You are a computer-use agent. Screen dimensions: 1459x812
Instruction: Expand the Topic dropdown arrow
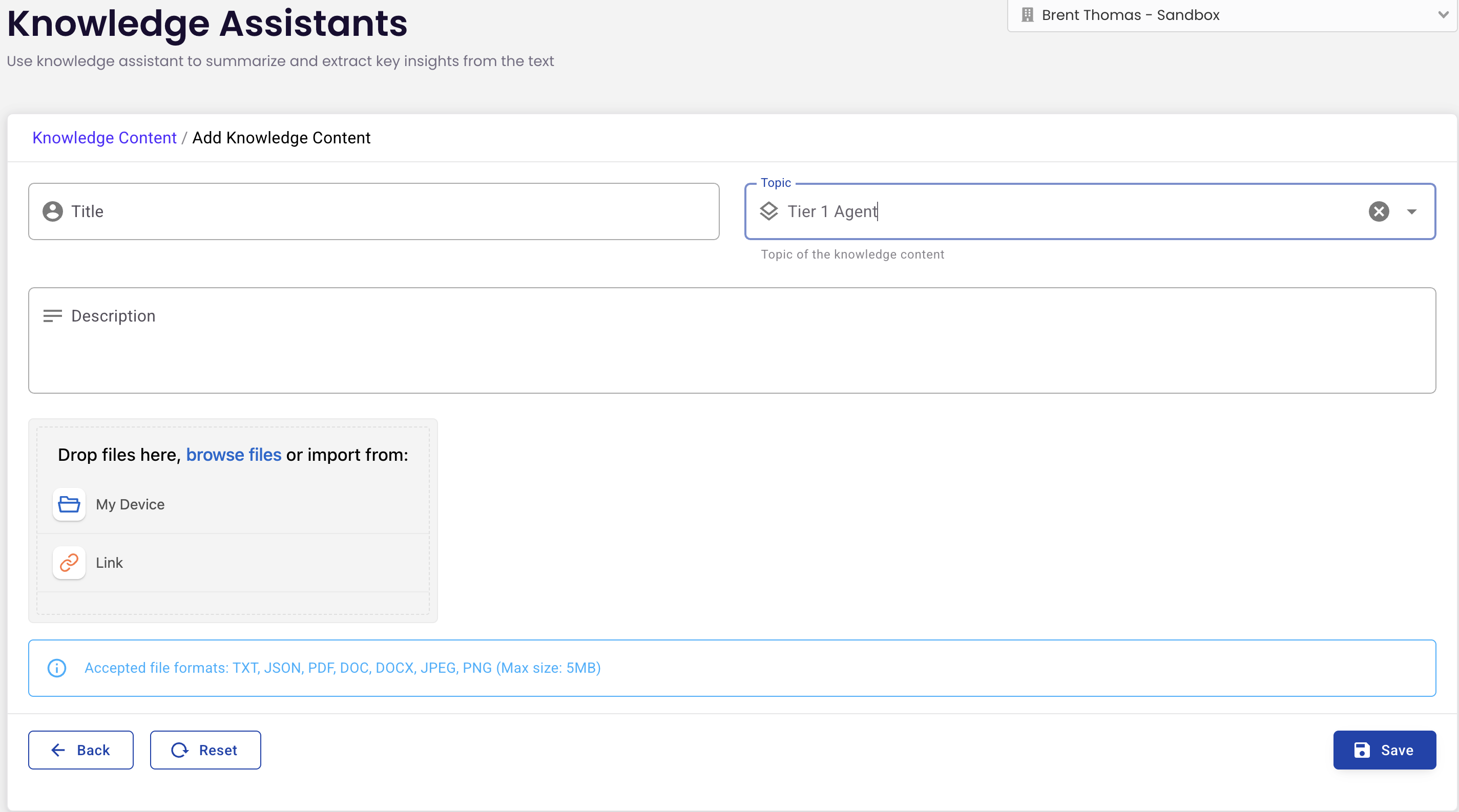pyautogui.click(x=1411, y=211)
